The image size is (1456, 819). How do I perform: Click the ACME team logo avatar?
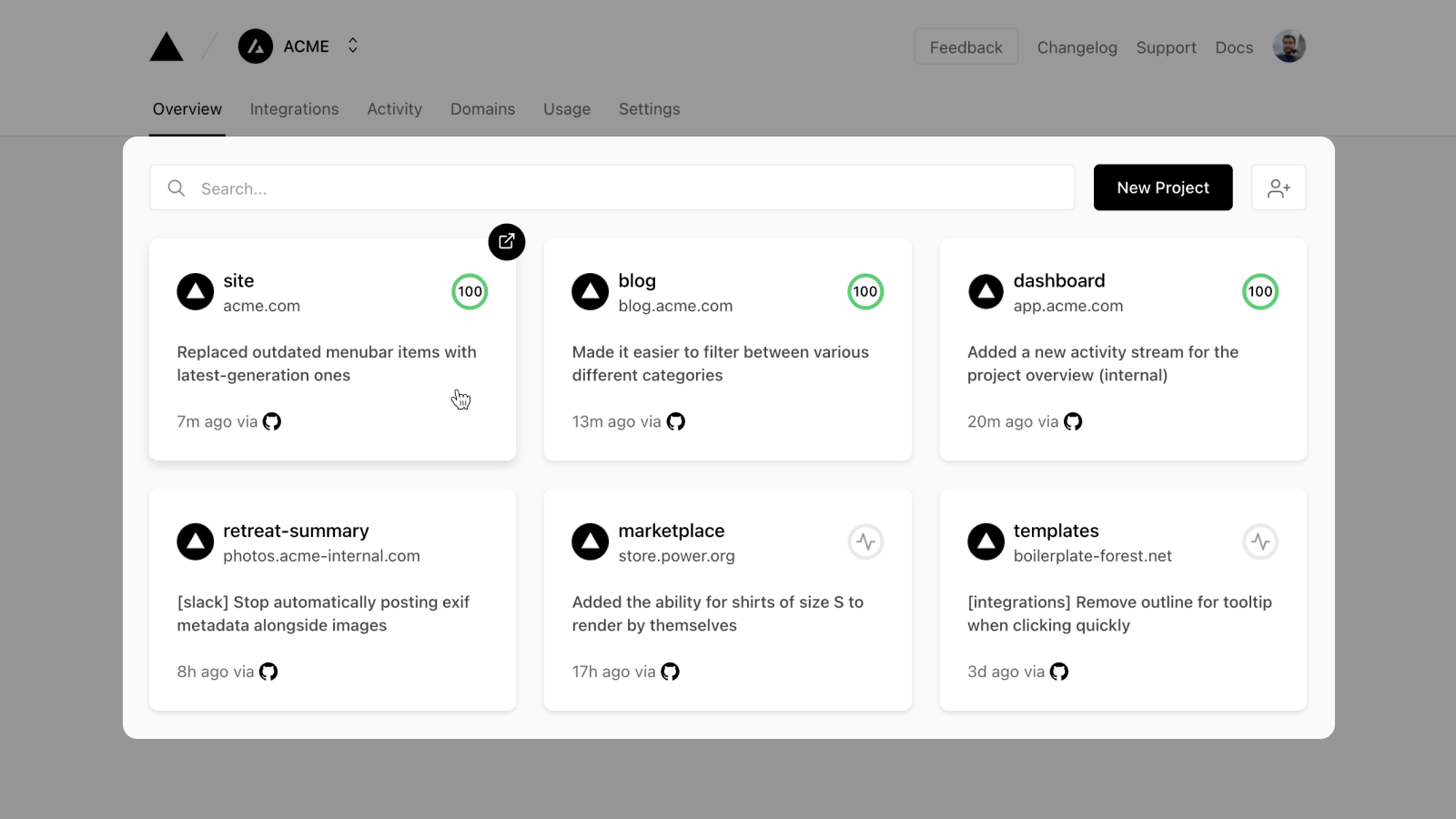255,45
